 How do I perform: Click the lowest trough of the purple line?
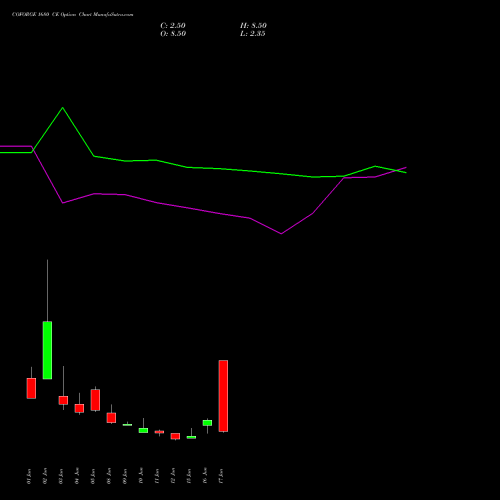tap(281, 234)
